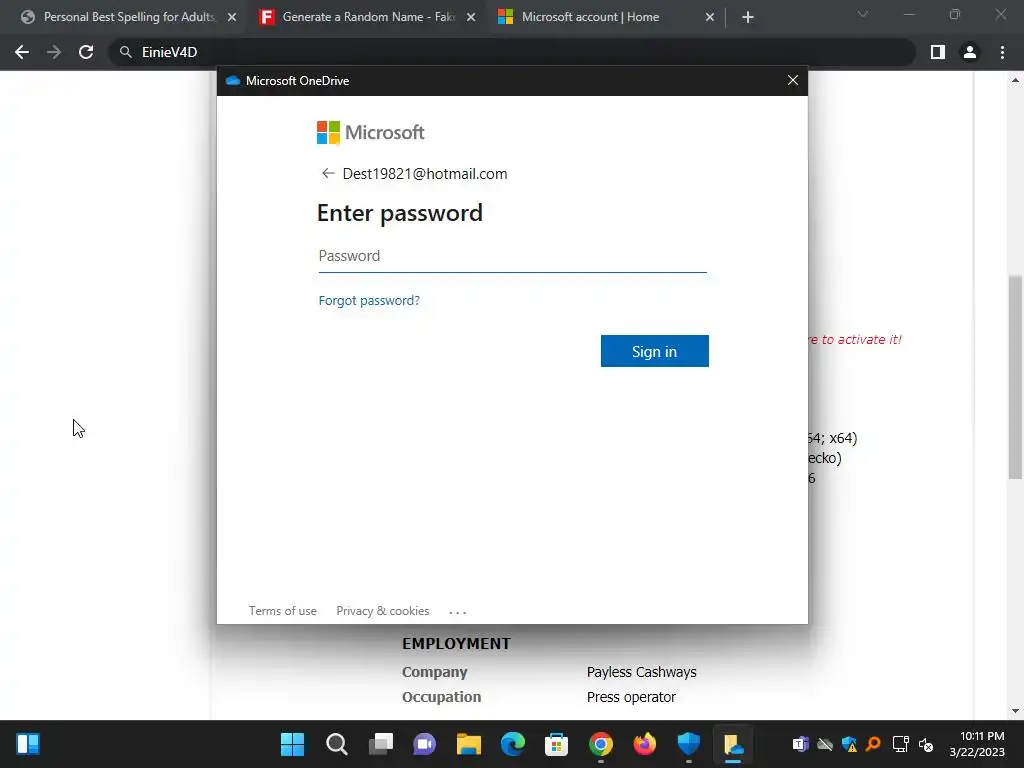Open the Chat app on taskbar
Image resolution: width=1024 pixels, height=768 pixels.
(424, 744)
